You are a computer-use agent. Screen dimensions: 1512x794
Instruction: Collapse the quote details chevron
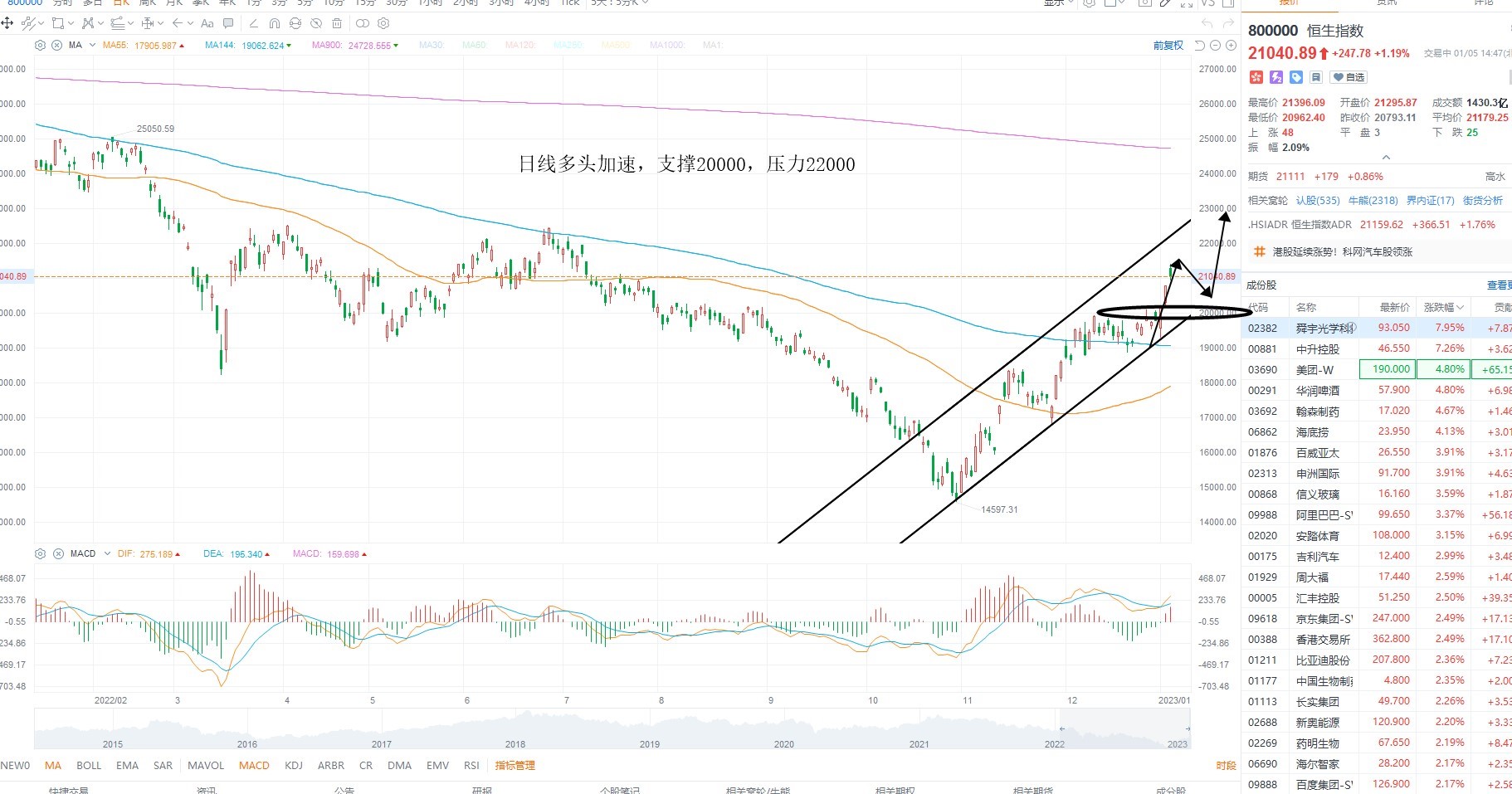coord(1386,157)
